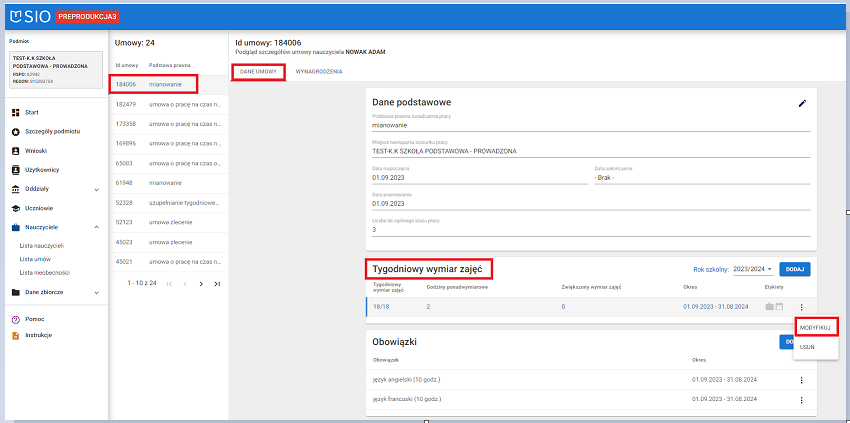Open Lista nauczycieli link in sidebar
This screenshot has height=423, width=850.
click(42, 245)
